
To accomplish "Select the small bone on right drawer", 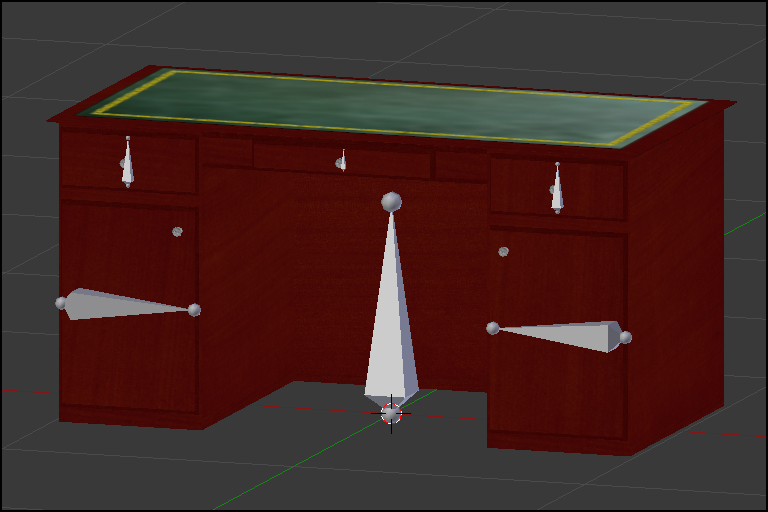I will pyautogui.click(x=557, y=188).
